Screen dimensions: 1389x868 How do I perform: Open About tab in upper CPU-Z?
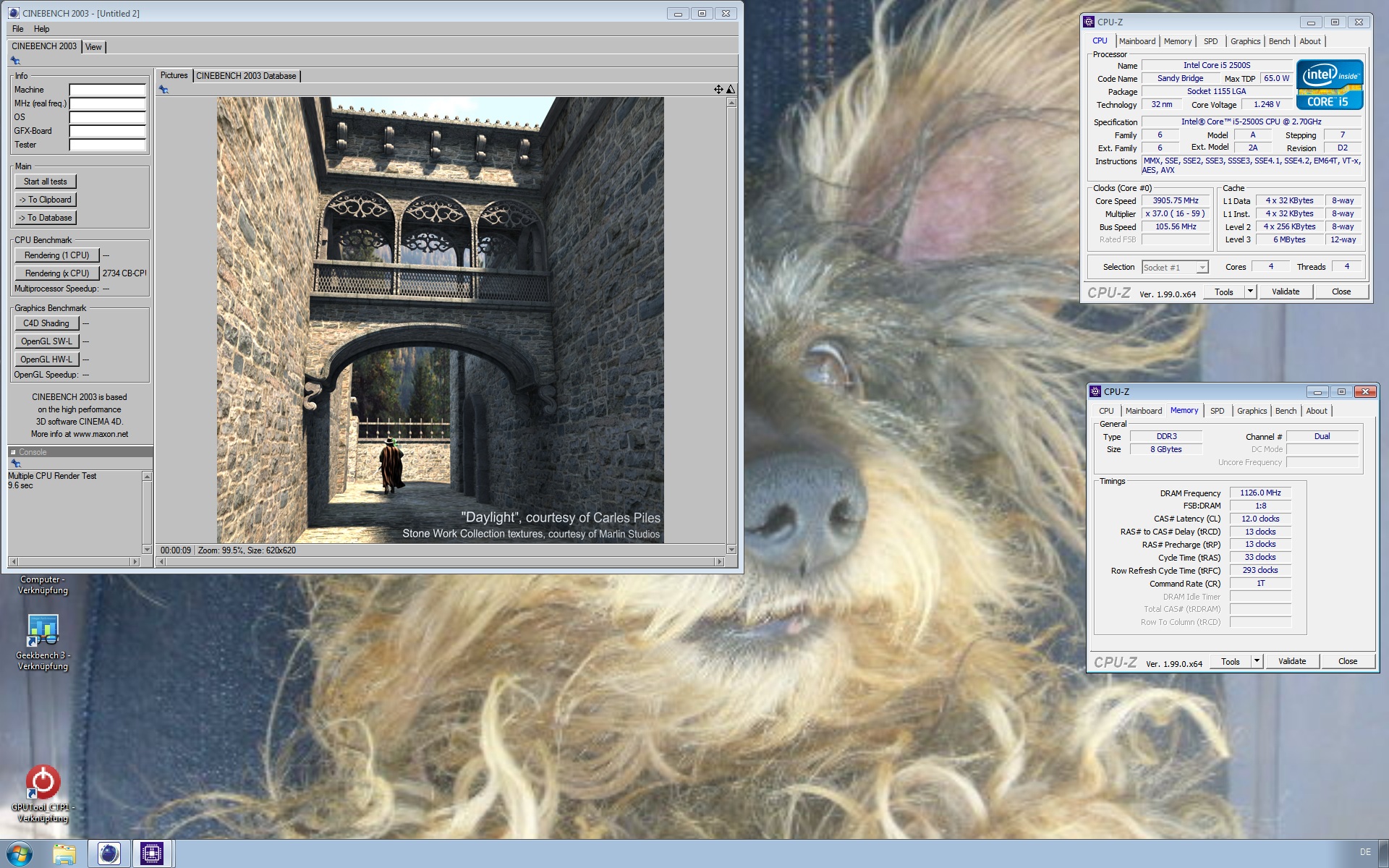click(x=1310, y=41)
